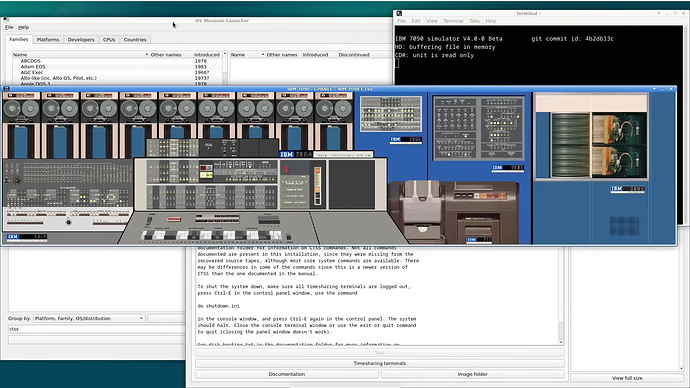
Task: Open Terminal File menu
Action: (x=401, y=21)
